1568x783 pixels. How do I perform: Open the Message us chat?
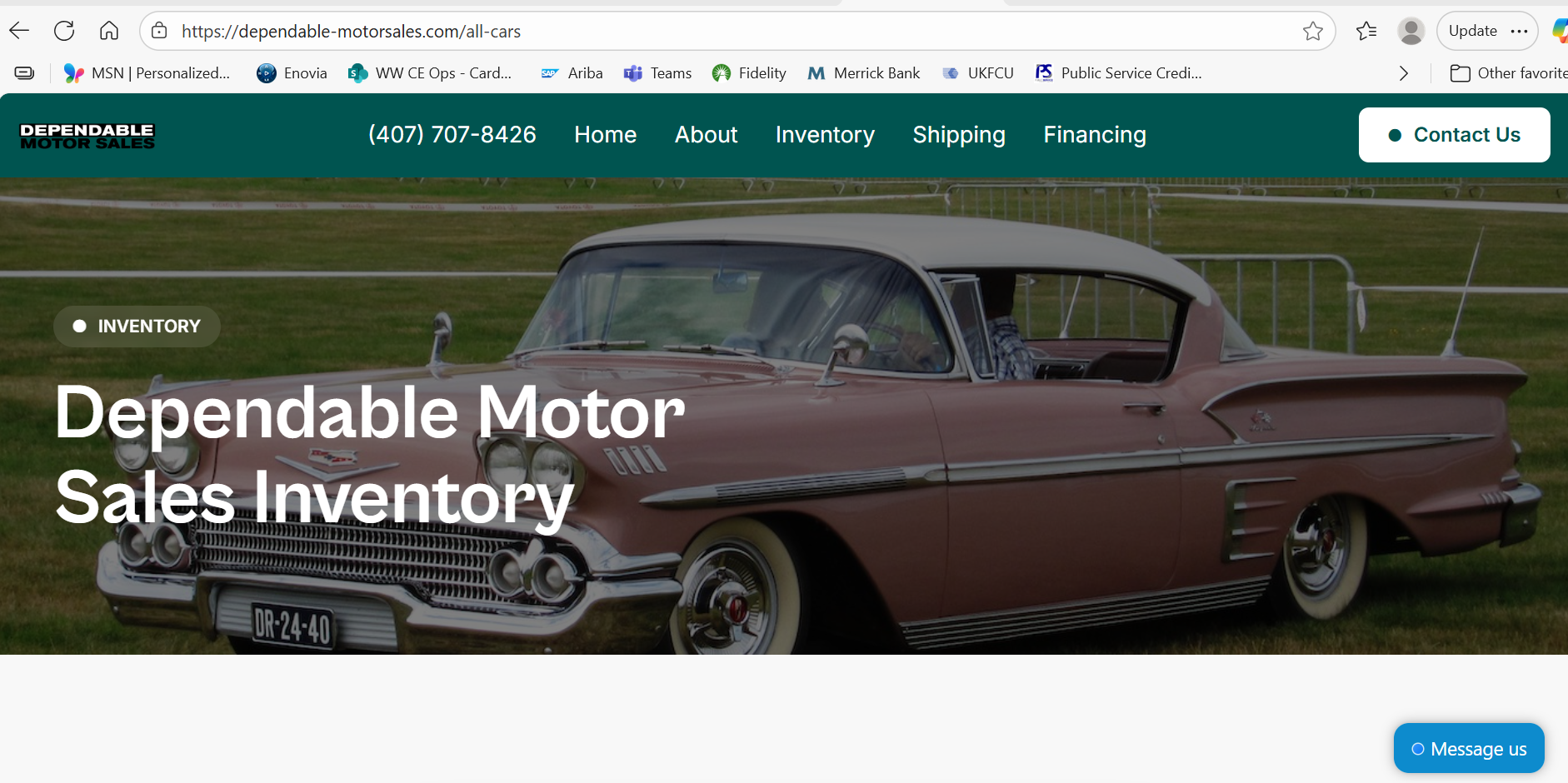1469,749
